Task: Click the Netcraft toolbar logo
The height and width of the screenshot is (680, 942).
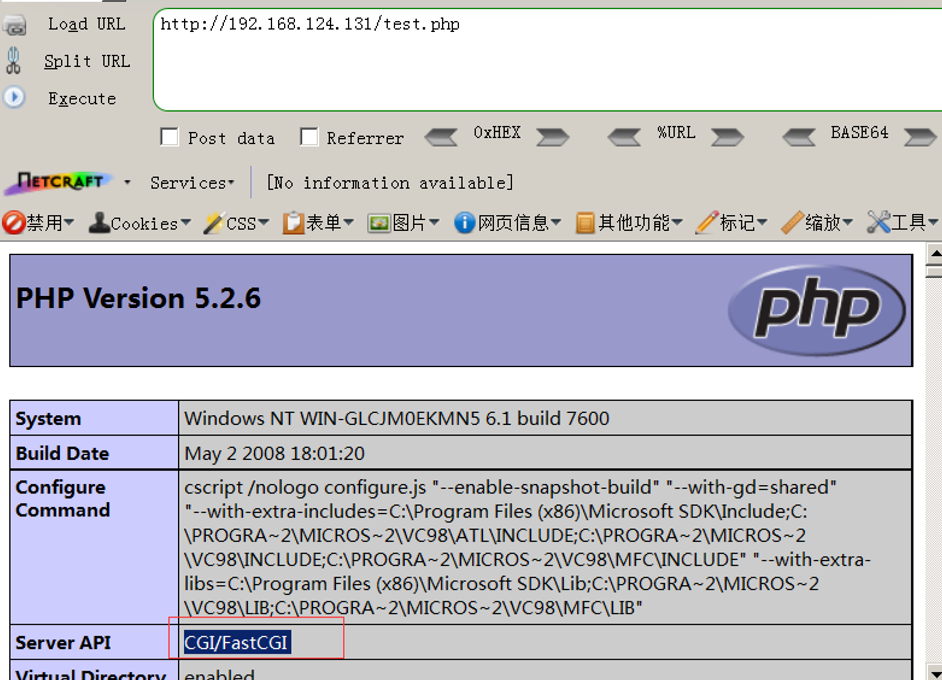Action: [x=58, y=182]
